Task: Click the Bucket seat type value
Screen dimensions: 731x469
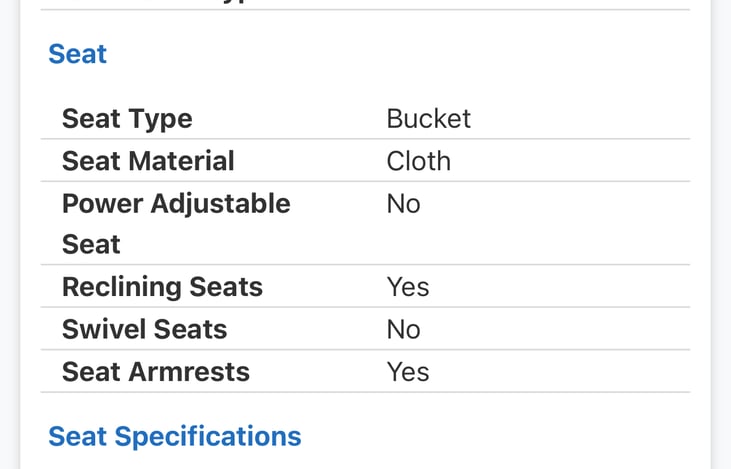Action: point(428,119)
